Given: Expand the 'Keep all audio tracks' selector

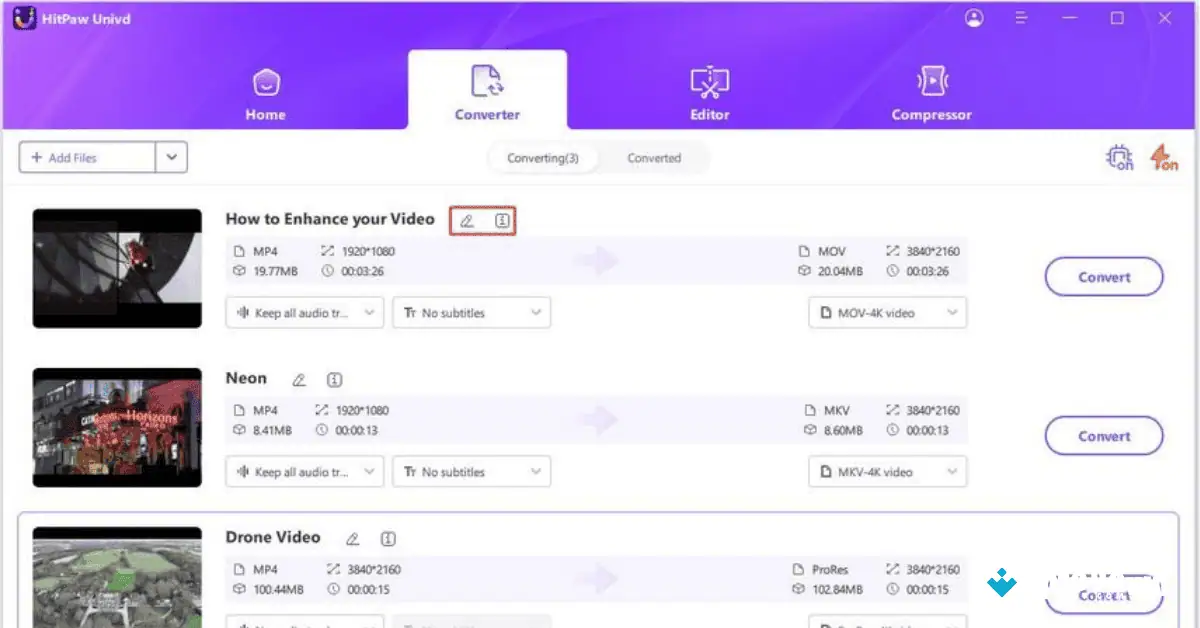Looking at the screenshot, I should click(x=304, y=312).
